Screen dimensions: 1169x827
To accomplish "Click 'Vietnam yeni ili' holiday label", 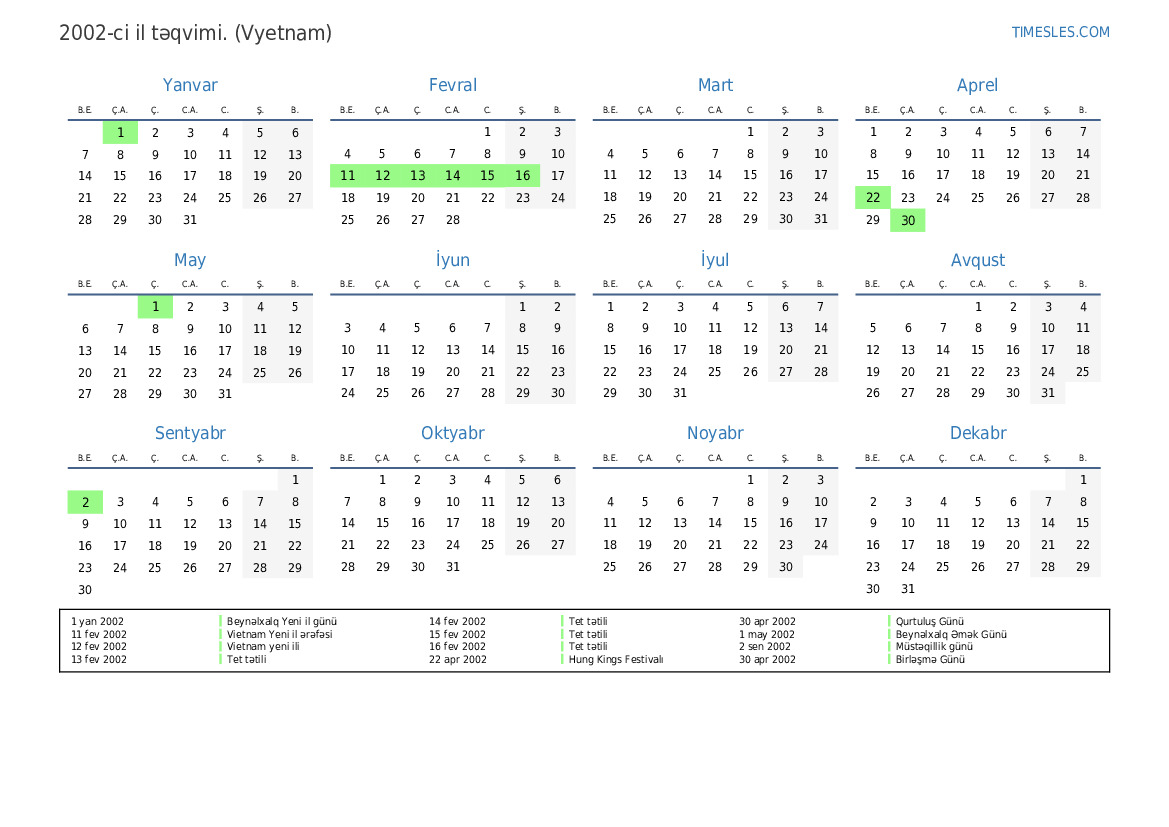I will coord(263,647).
